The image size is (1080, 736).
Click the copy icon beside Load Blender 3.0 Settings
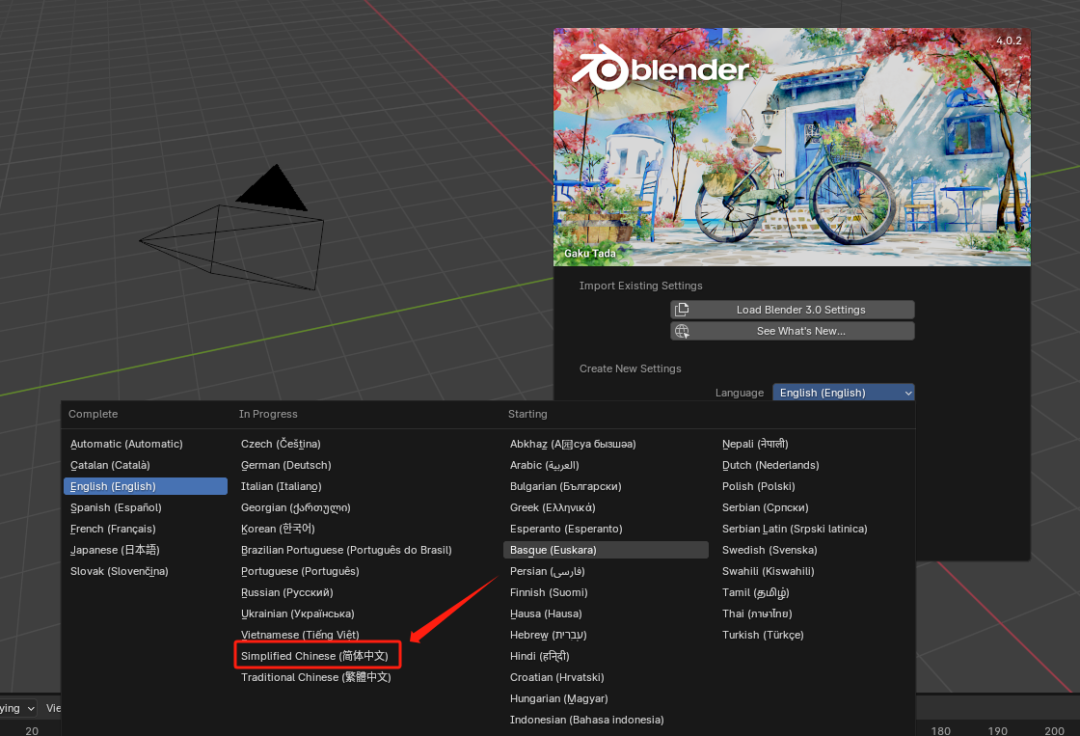click(x=682, y=310)
